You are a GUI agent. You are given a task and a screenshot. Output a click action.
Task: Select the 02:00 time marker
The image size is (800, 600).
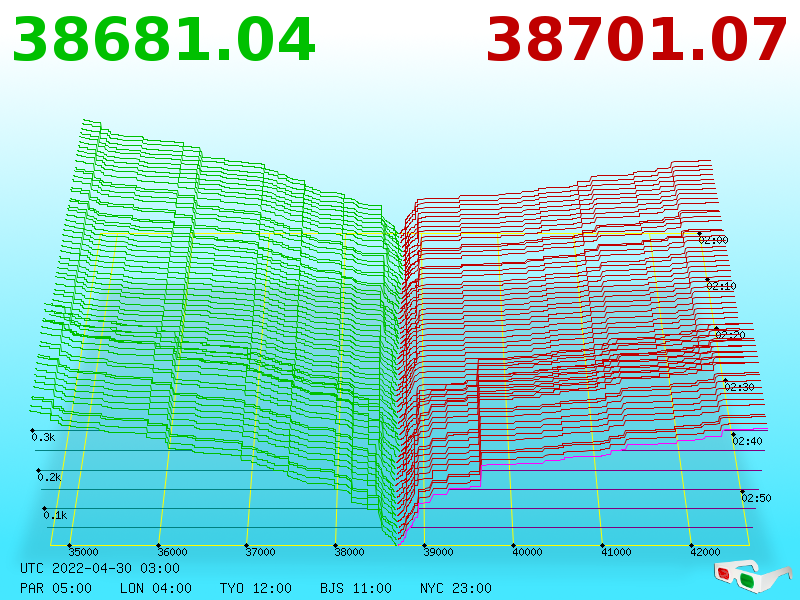click(714, 240)
